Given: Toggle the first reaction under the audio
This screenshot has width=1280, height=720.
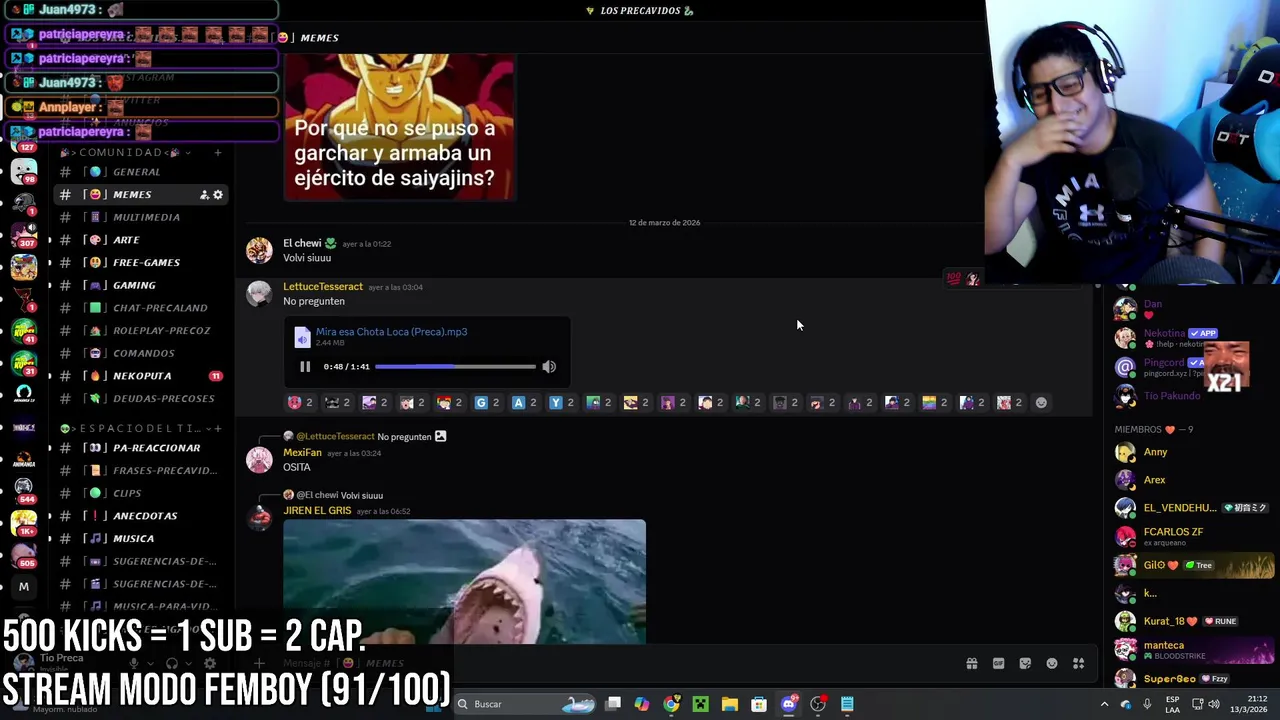Looking at the screenshot, I should [x=300, y=402].
